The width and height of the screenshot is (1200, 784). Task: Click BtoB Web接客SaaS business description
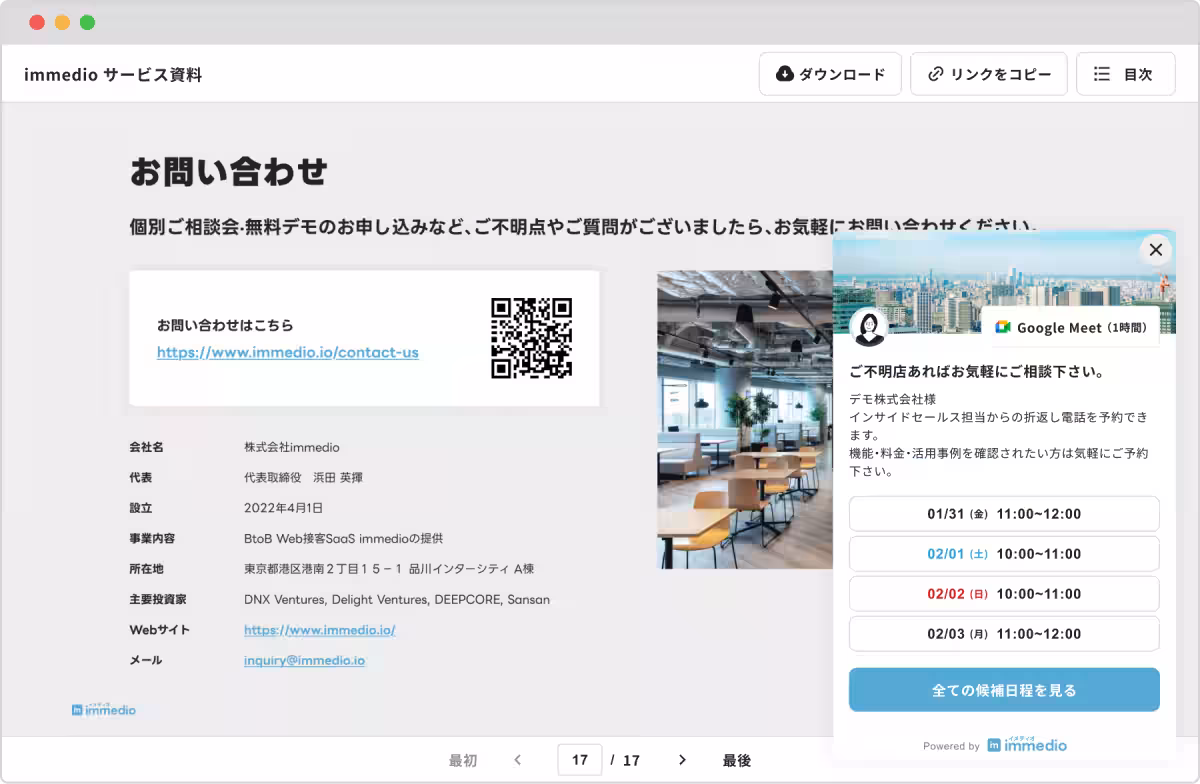click(343, 538)
